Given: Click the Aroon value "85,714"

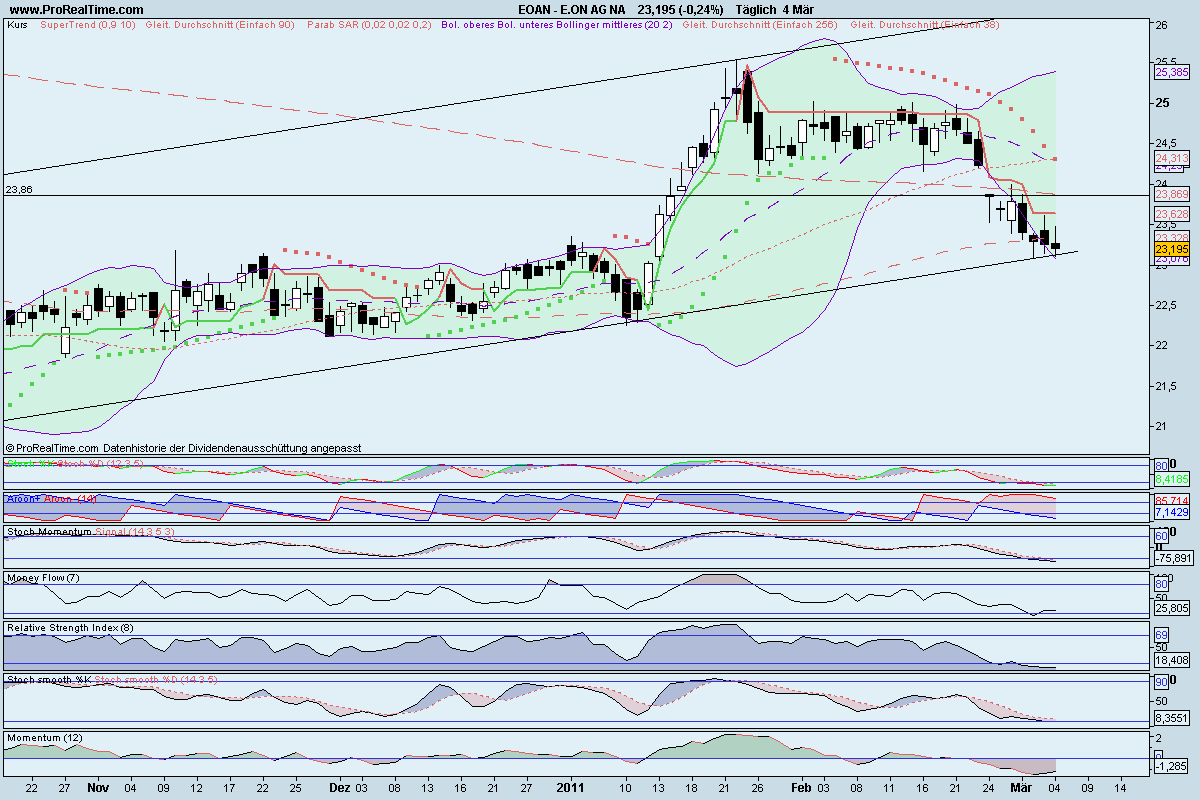Looking at the screenshot, I should [1172, 500].
